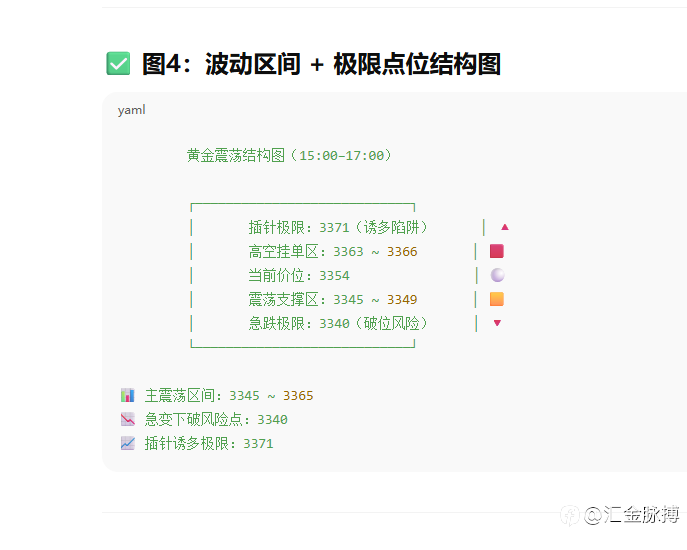
Task: Click the 图4 heading title text
Action: [x=321, y=65]
